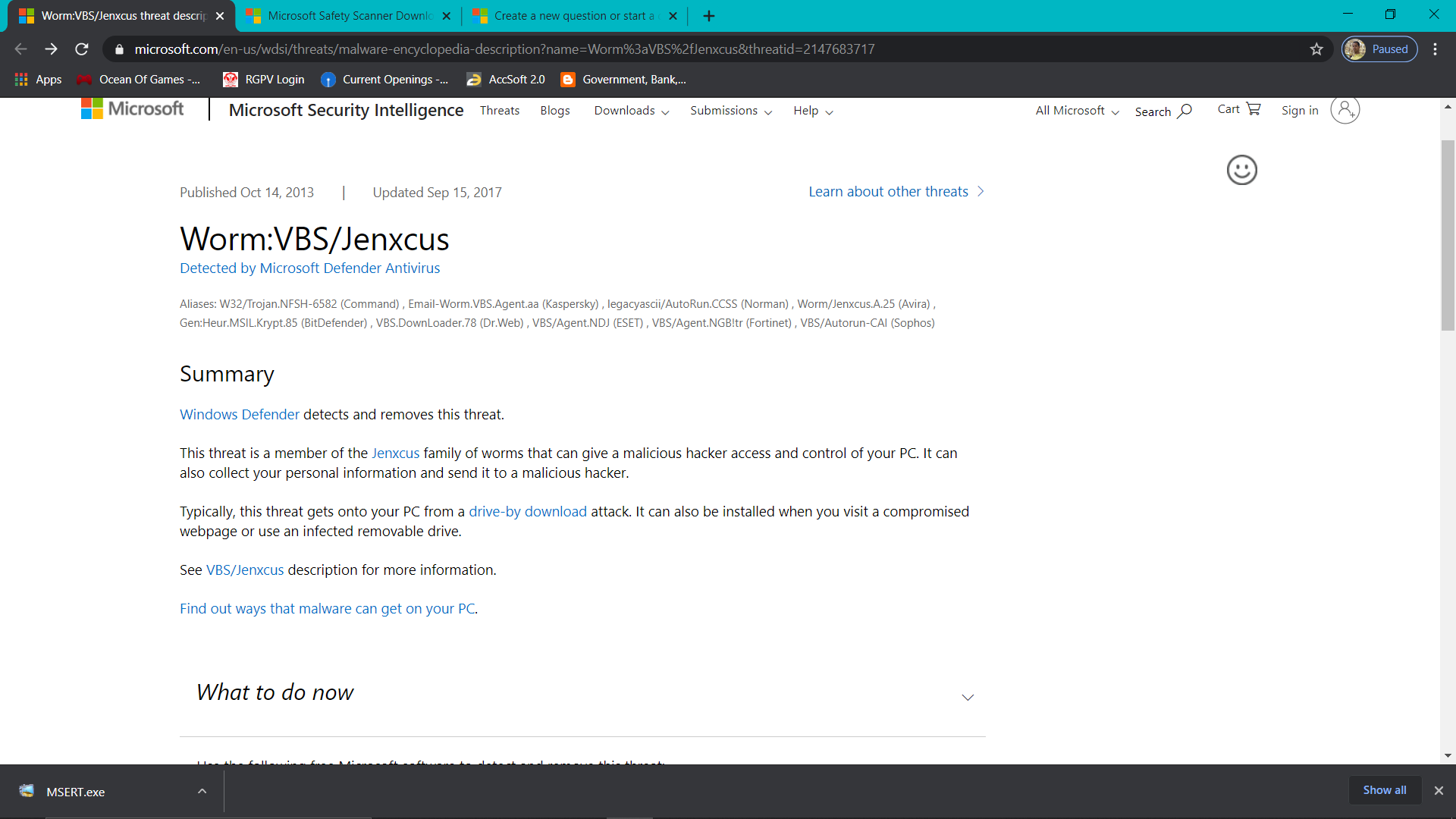Close the Create a new question tab
The width and height of the screenshot is (1456, 819).
[x=673, y=16]
